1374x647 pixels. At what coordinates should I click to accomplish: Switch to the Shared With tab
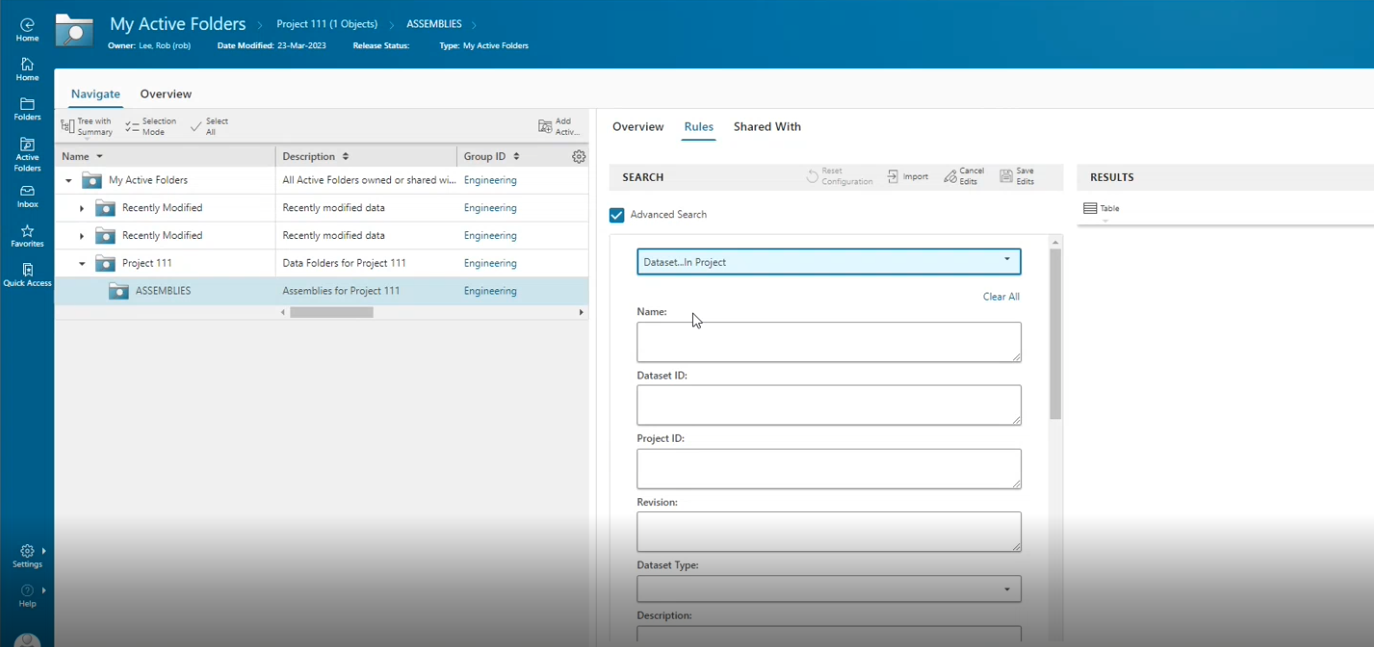767,127
